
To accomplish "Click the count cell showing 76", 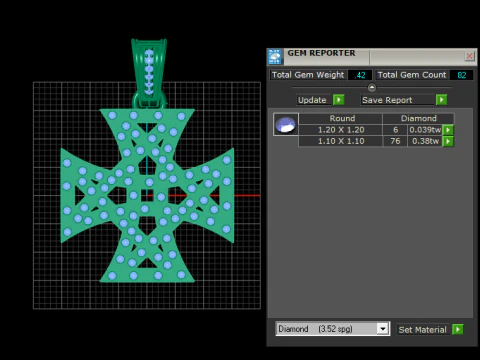I will click(x=395, y=141).
